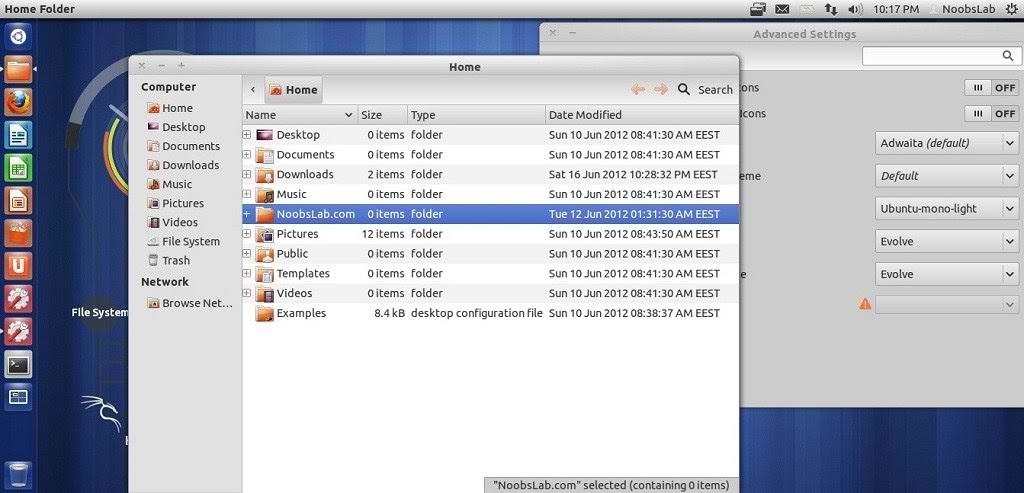The height and width of the screenshot is (493, 1024).
Task: Open the Adwaita (default) theme dropdown
Action: 946,143
